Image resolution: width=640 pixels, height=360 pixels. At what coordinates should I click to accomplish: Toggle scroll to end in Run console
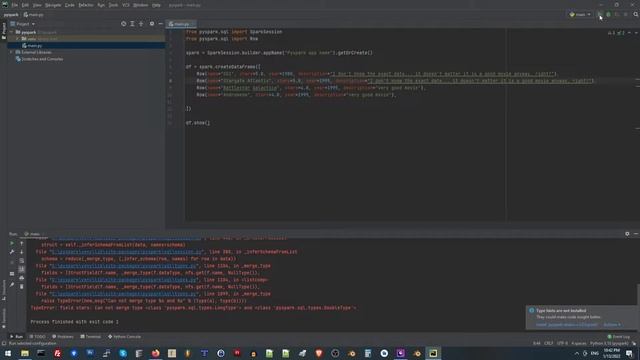pyautogui.click(x=22, y=269)
